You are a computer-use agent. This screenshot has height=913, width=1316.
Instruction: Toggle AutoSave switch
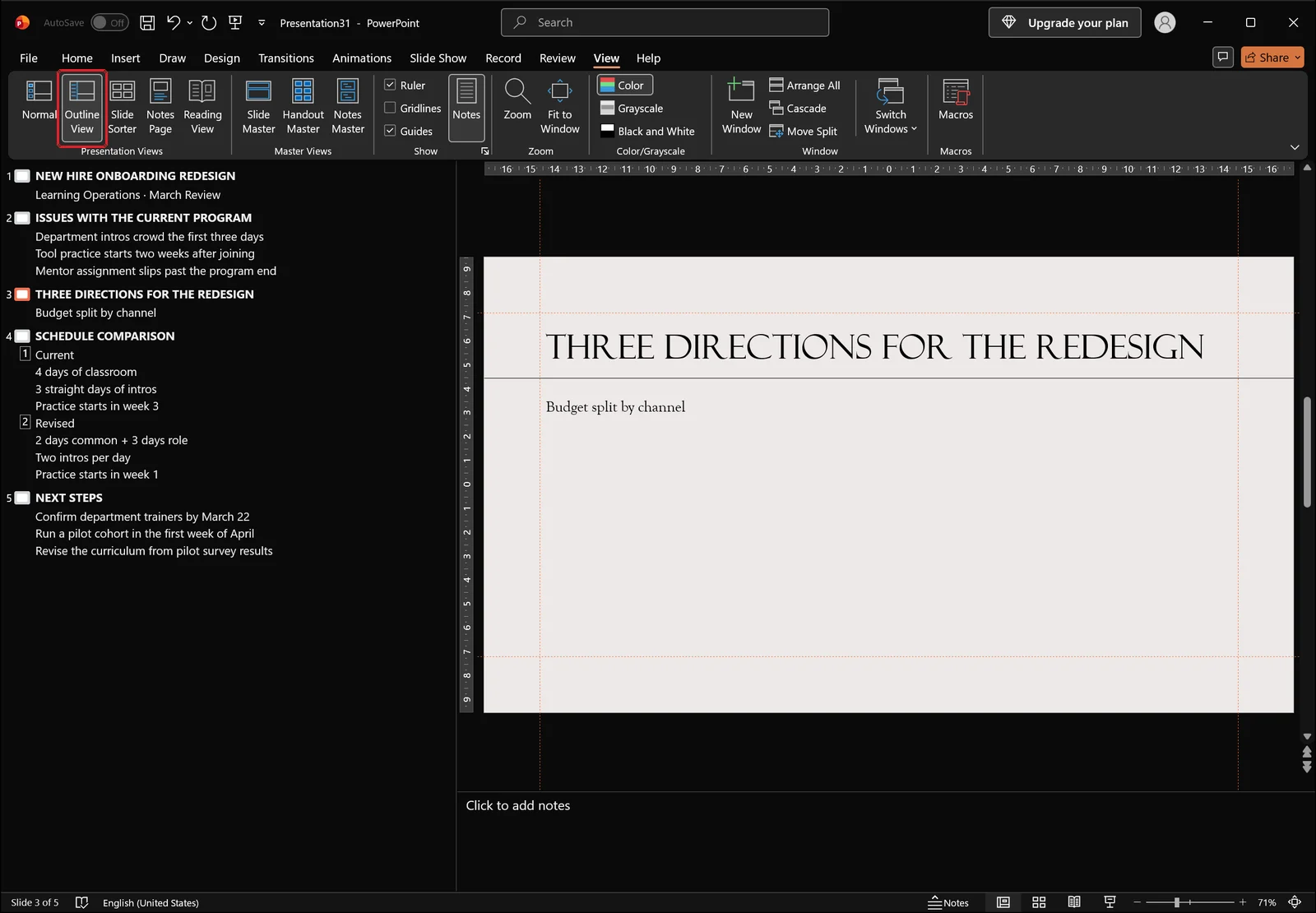point(109,23)
